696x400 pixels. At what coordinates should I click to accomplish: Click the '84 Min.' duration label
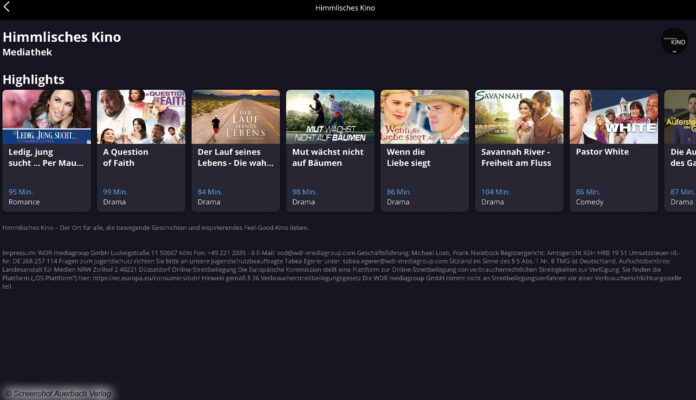point(210,192)
